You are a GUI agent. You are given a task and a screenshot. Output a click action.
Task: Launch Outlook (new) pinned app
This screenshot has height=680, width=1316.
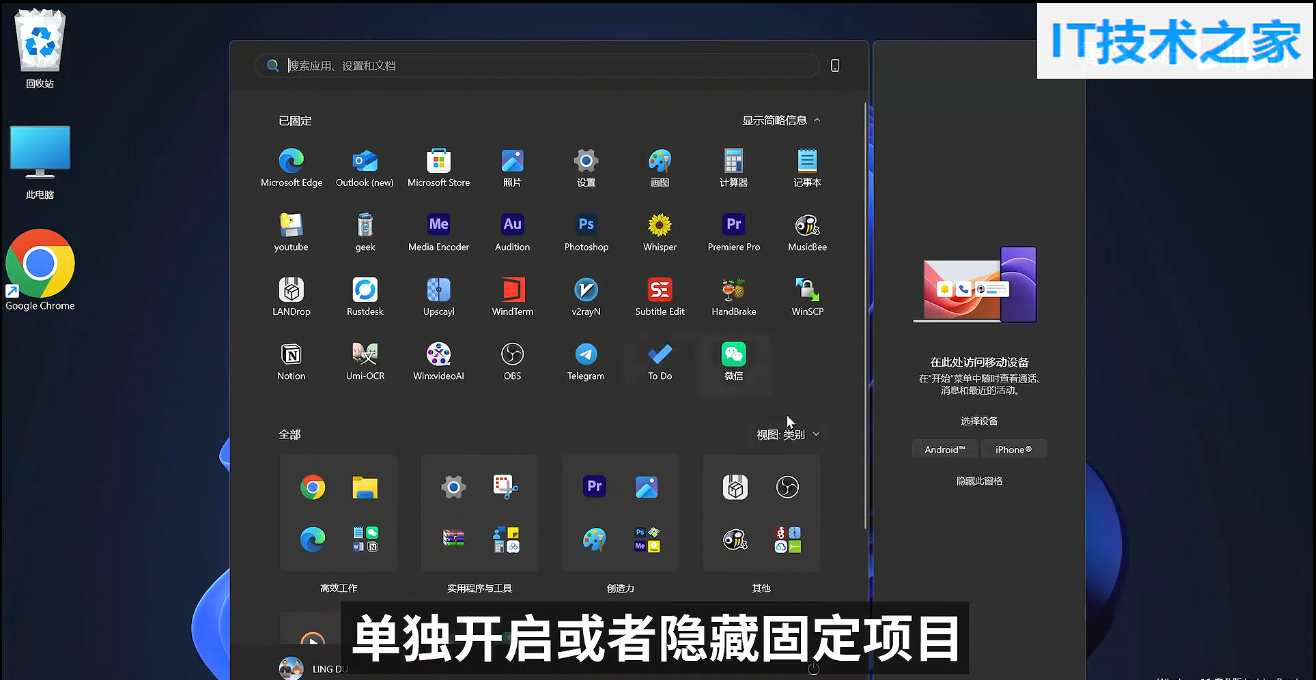click(x=365, y=167)
